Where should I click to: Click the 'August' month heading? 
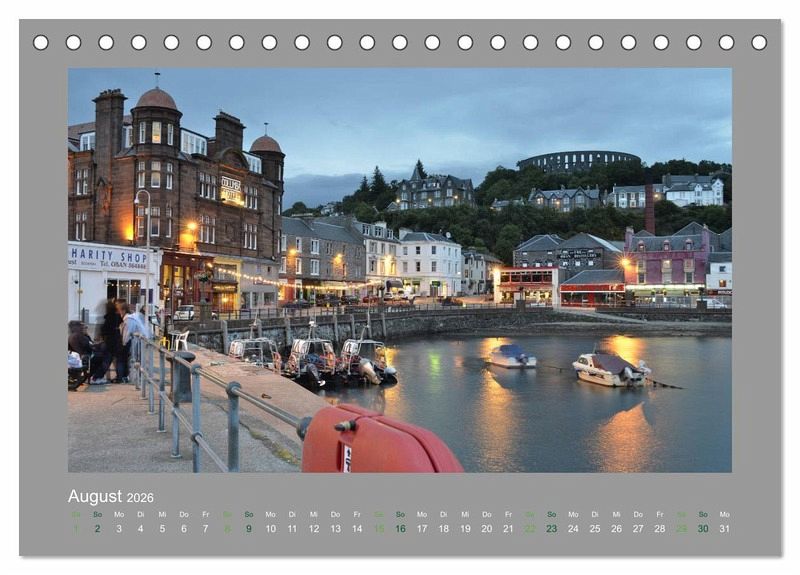95,496
